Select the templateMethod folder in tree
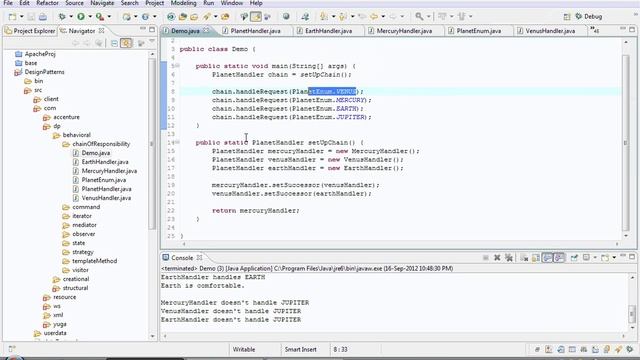Viewport: 640px width, 360px height. click(x=94, y=261)
